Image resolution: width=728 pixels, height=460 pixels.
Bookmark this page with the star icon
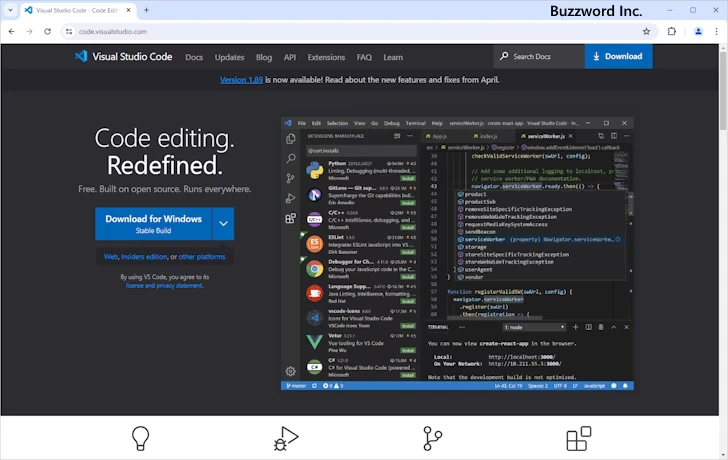click(x=646, y=31)
